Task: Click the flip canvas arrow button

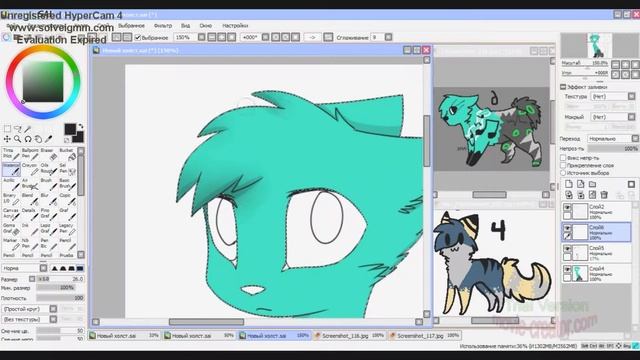Action: click(x=312, y=37)
